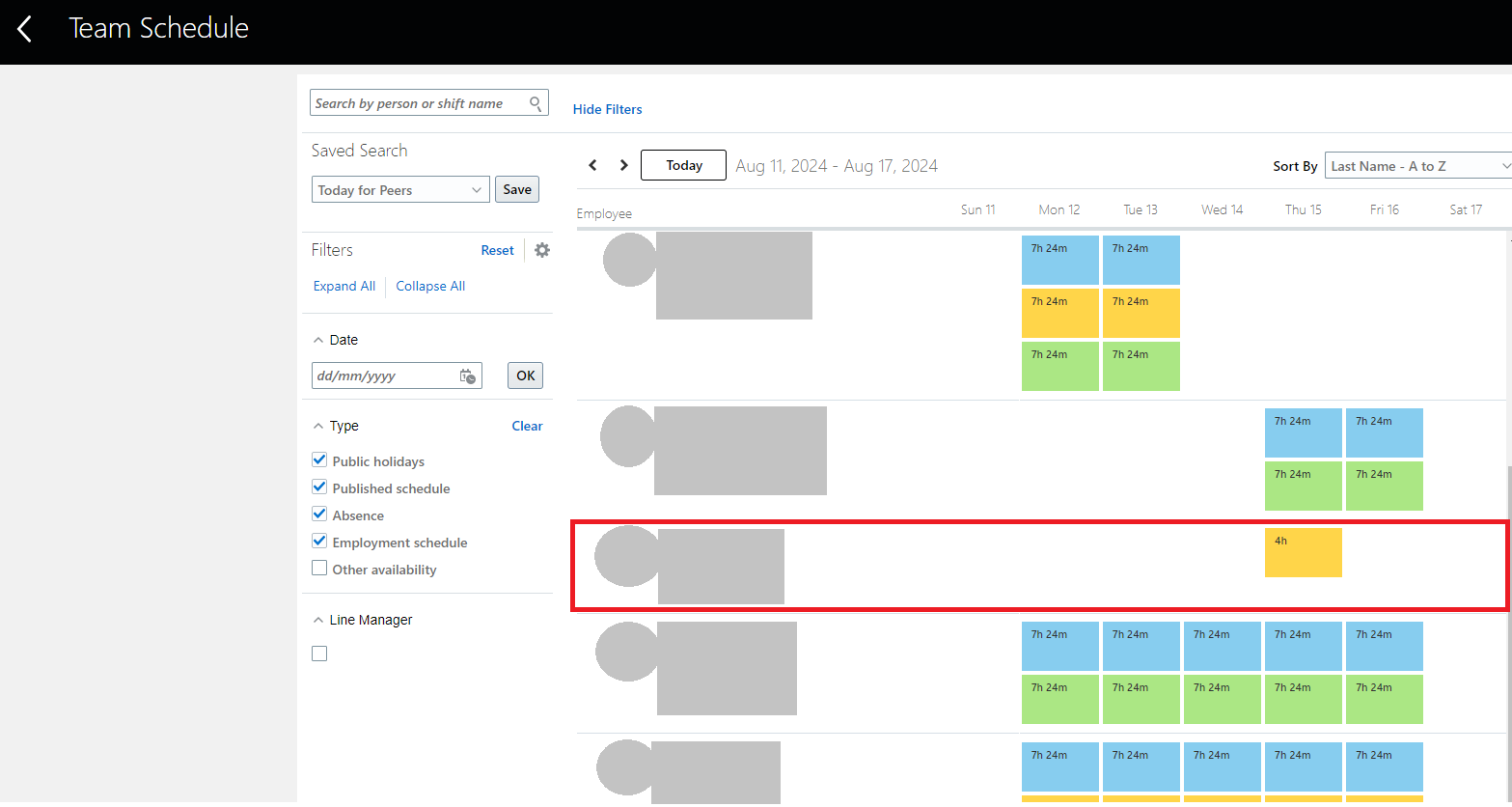
Task: Click Expand All link
Action: (x=344, y=286)
